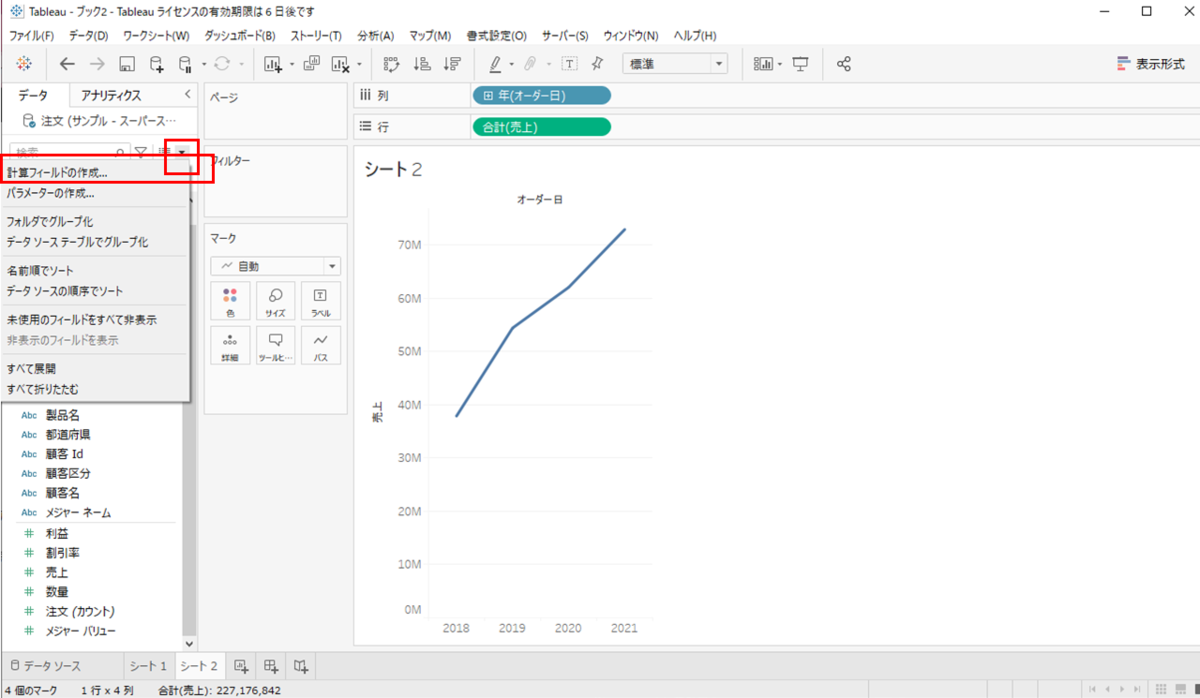Image resolution: width=1200 pixels, height=698 pixels.
Task: Click the show/hide cards icon
Action: [x=765, y=63]
